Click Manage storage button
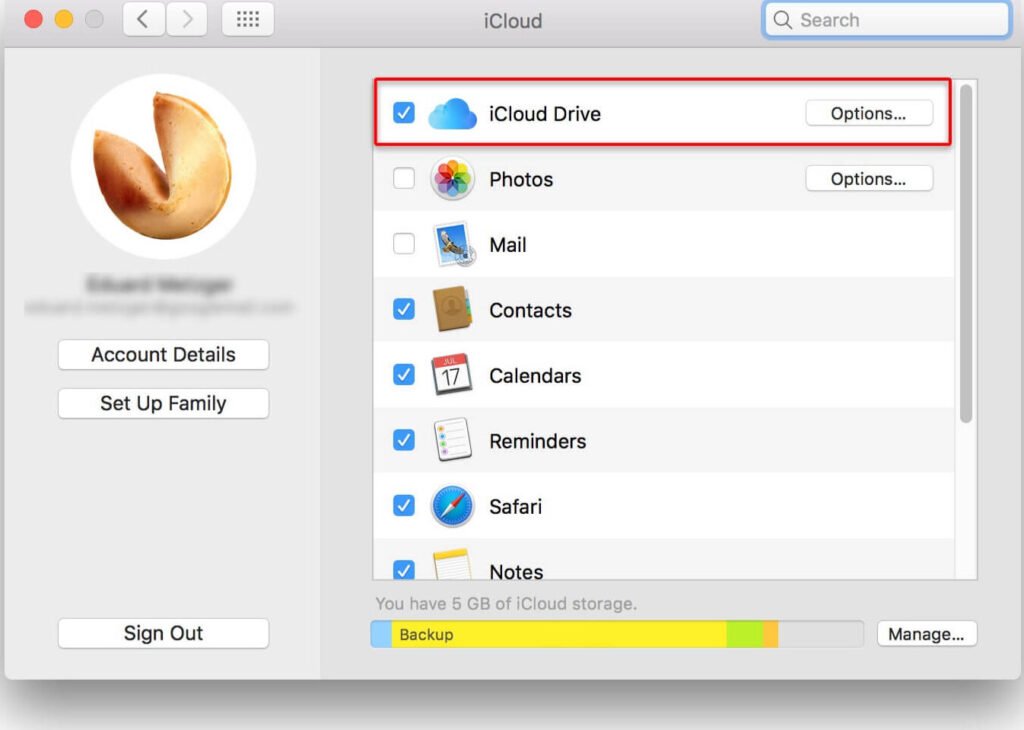Viewport: 1024px width, 730px height. coord(927,634)
